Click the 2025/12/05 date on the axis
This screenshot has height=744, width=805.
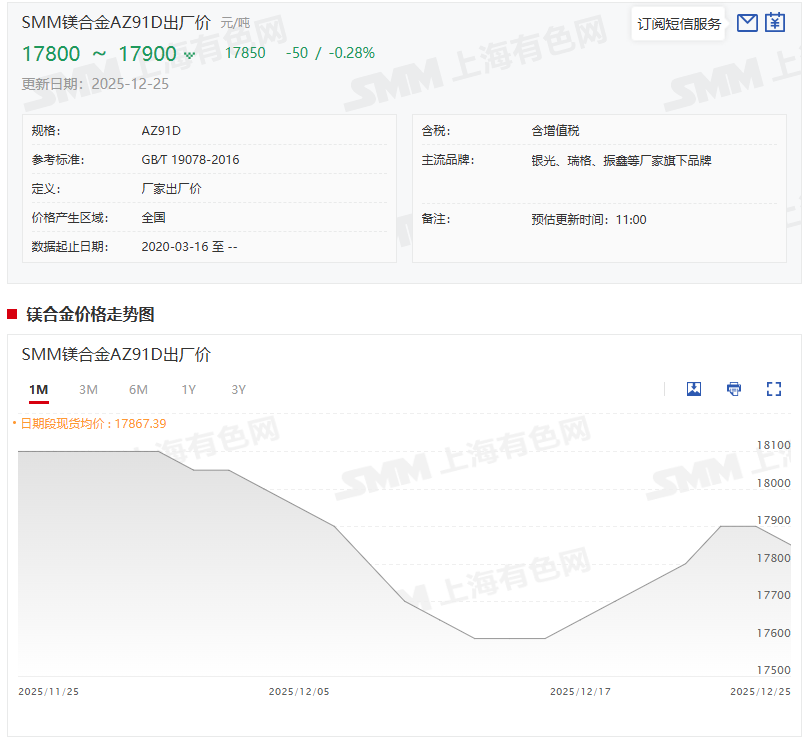click(298, 691)
